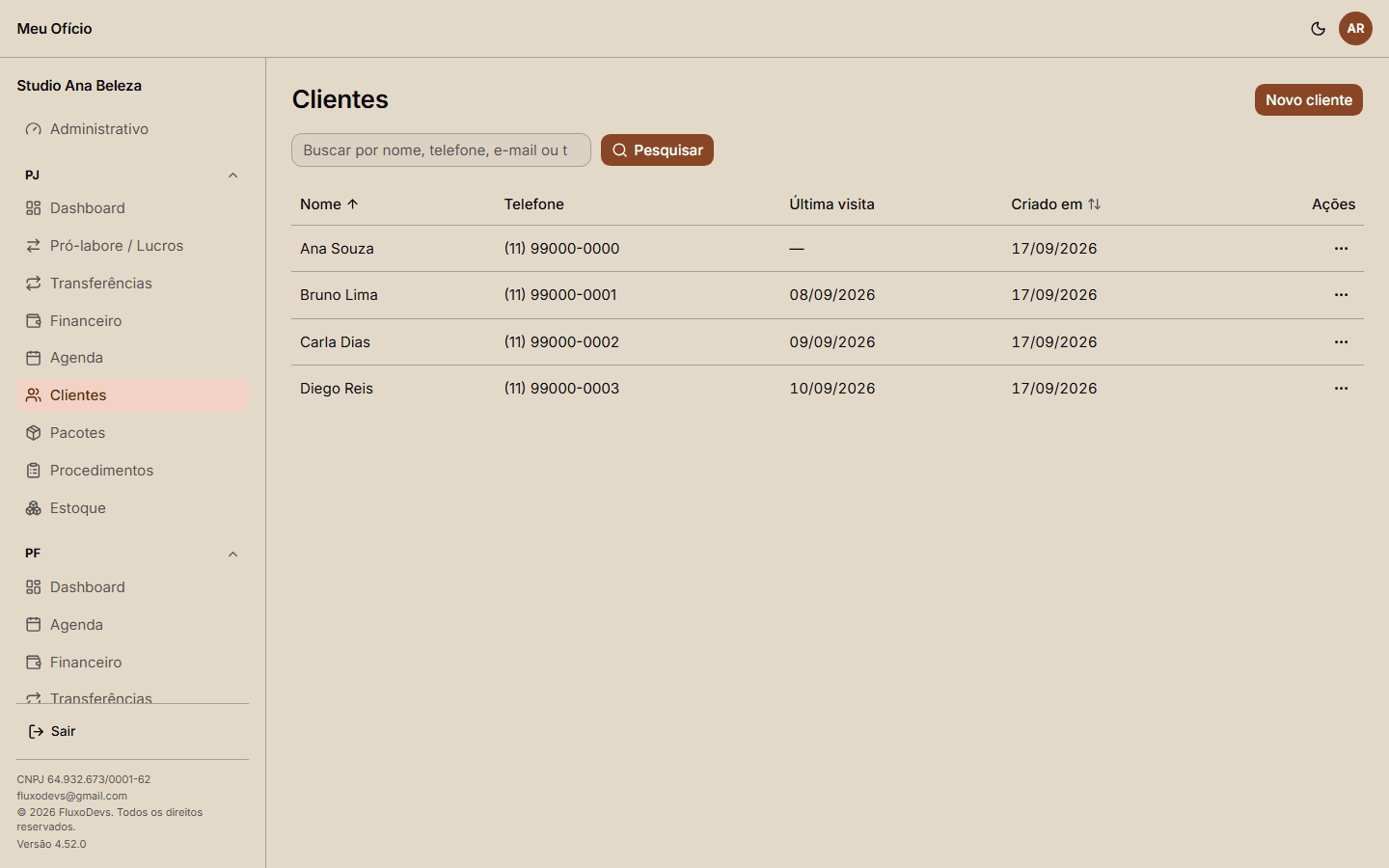Open actions menu for Ana Souza
This screenshot has height=868, width=1389.
[1341, 249]
